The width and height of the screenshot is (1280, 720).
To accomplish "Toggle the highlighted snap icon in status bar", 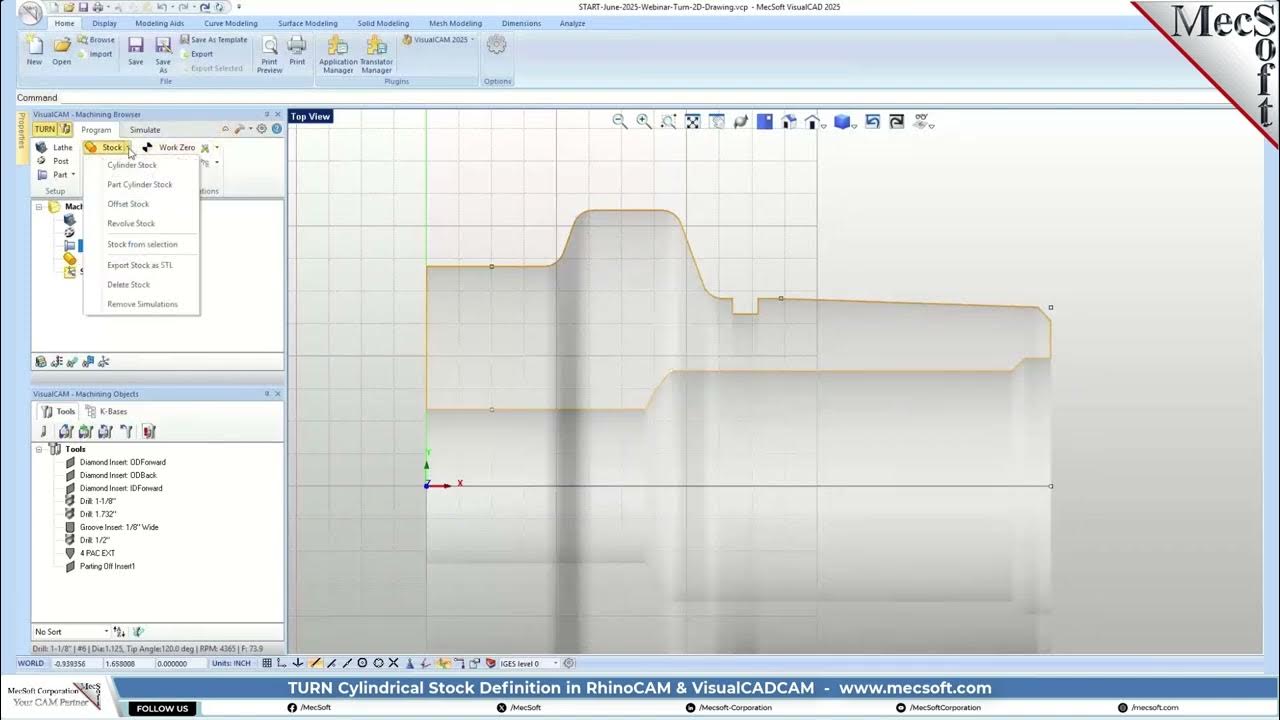I will tap(315, 663).
